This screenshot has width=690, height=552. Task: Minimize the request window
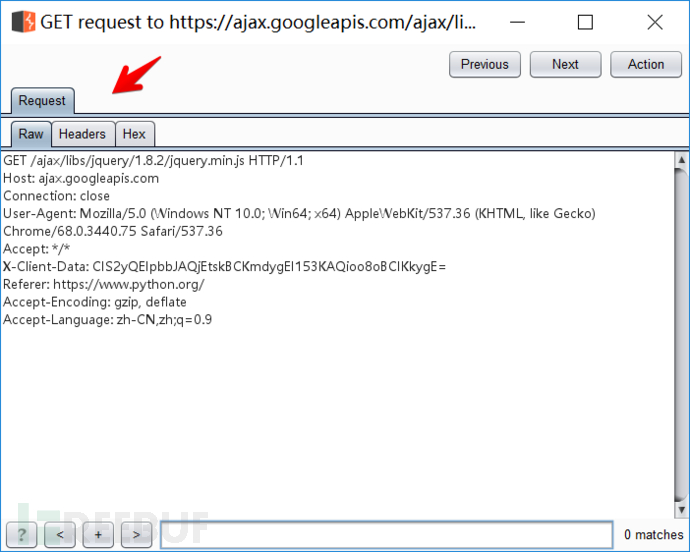pos(518,22)
